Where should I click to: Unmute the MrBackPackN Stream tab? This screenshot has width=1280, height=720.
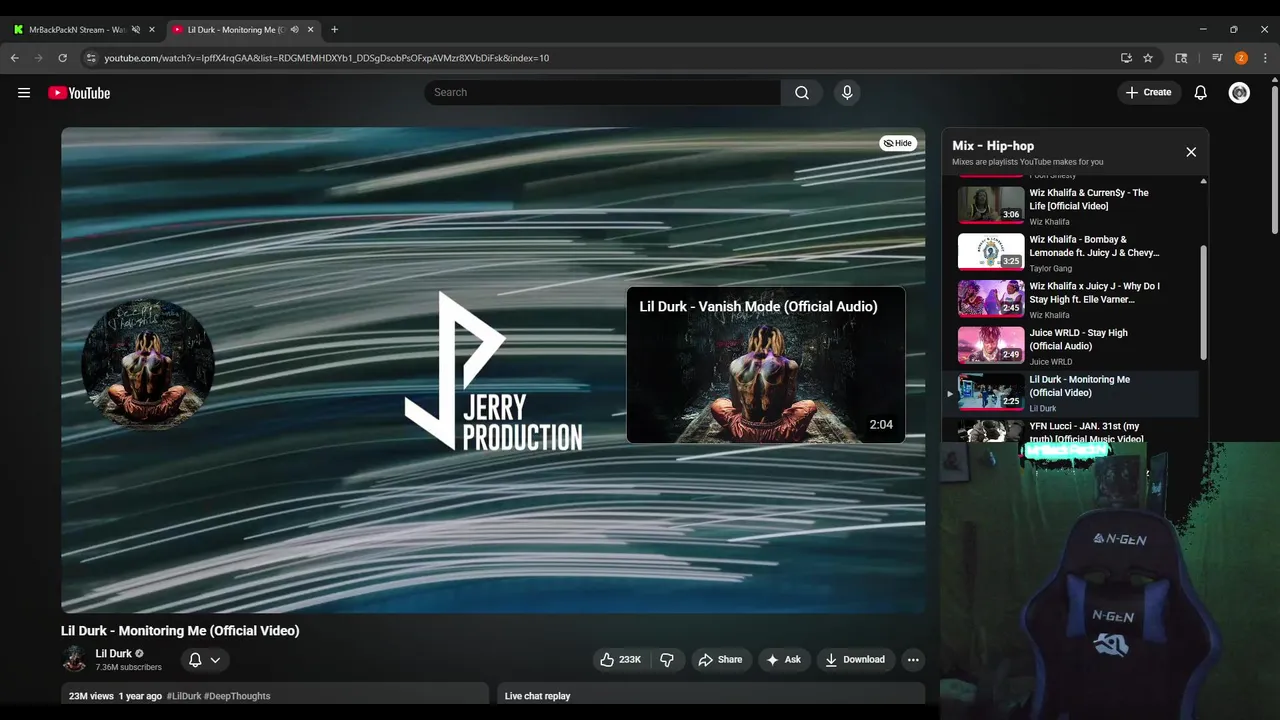coord(136,30)
